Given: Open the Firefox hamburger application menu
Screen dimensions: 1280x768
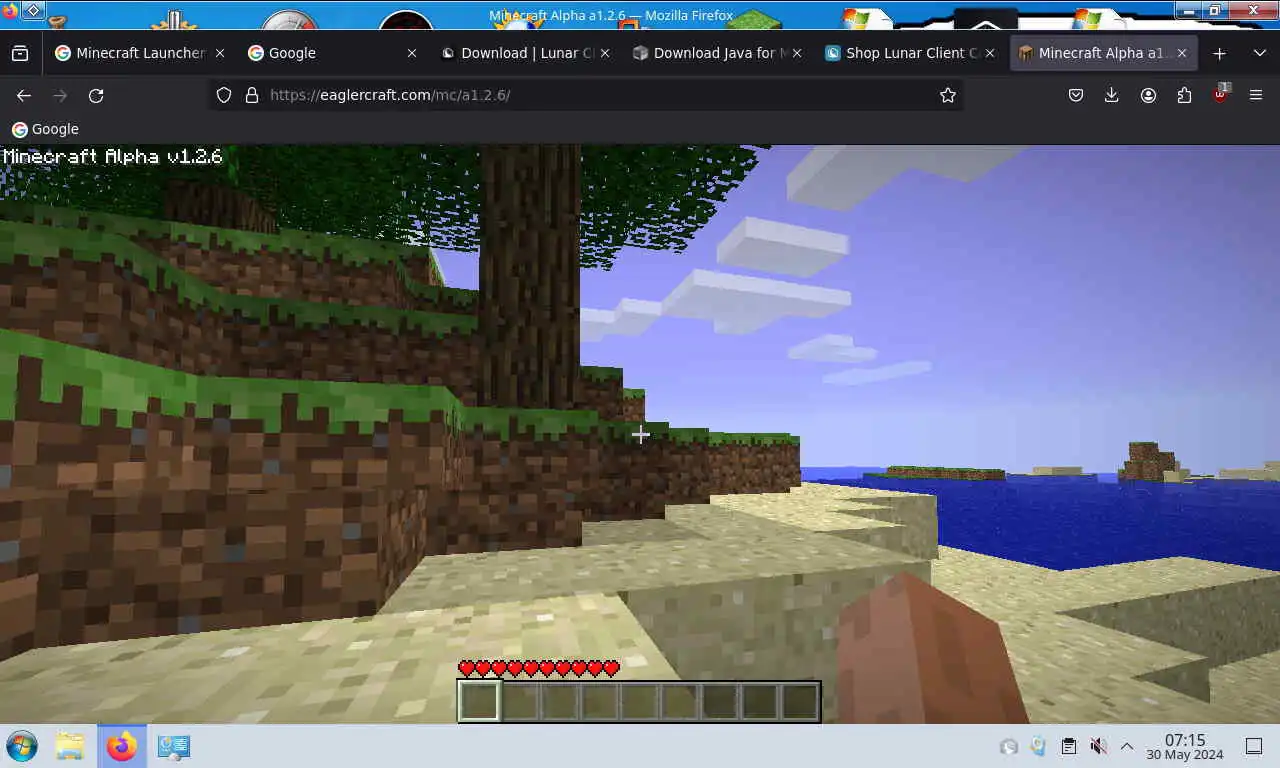Looking at the screenshot, I should [x=1256, y=95].
